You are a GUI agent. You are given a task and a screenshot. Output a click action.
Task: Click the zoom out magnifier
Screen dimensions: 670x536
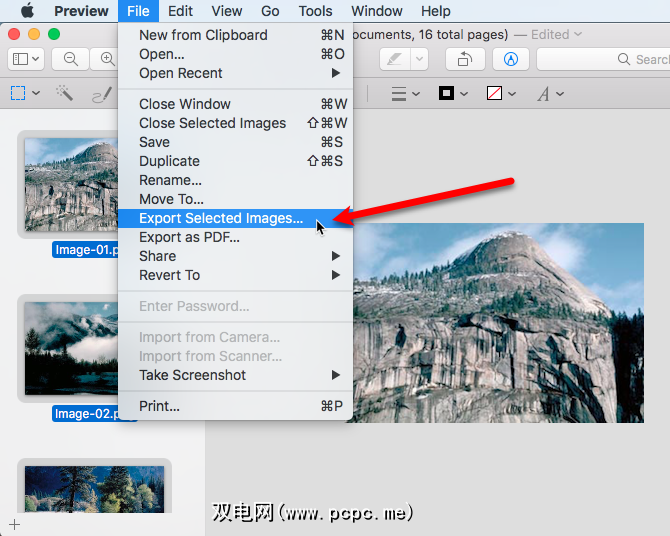click(x=71, y=59)
